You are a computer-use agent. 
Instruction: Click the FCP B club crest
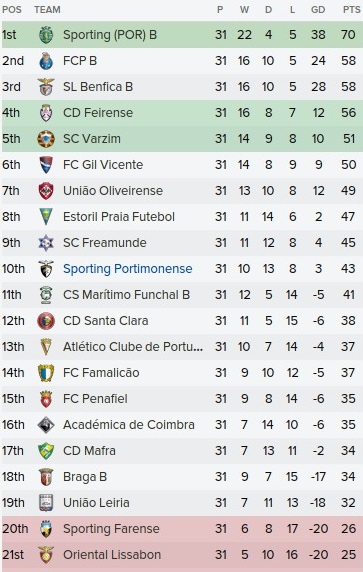coord(46,61)
